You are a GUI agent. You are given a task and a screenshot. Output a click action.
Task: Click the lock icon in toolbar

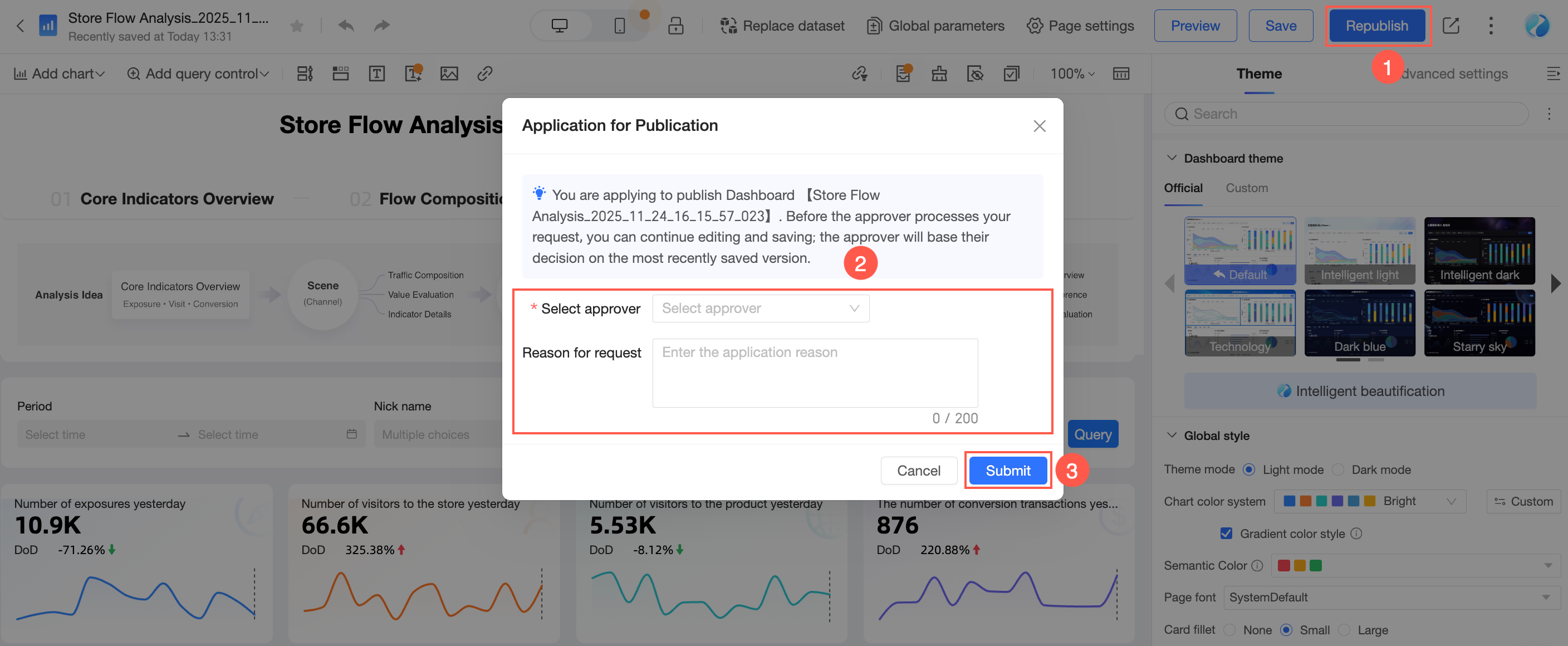[x=675, y=26]
